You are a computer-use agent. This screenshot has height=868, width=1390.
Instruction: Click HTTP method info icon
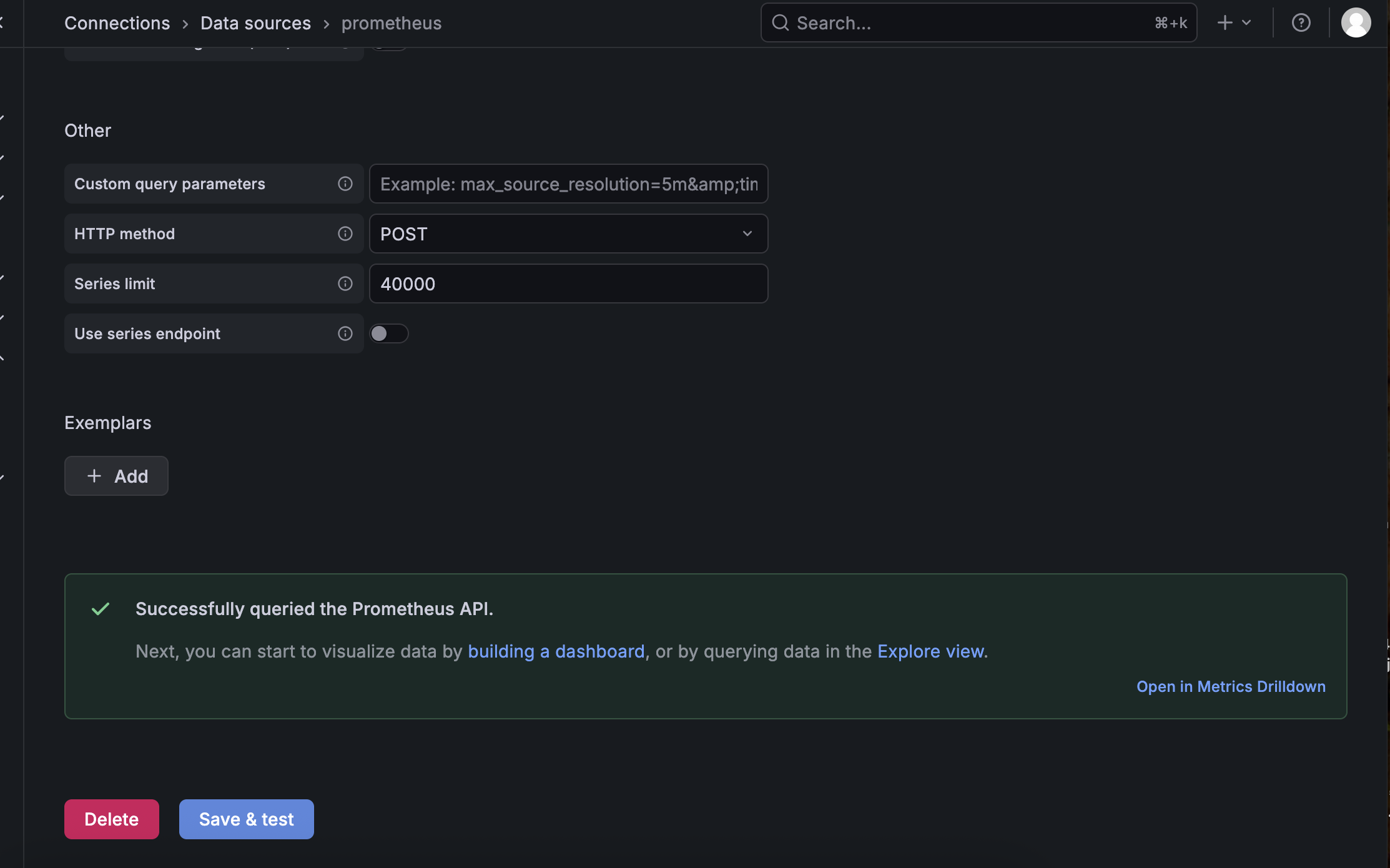(345, 234)
